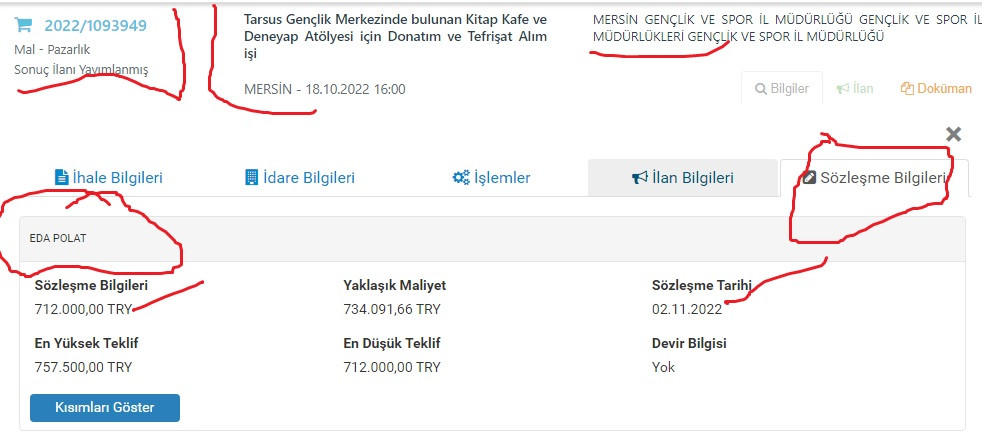Screen dimensions: 982x438
Task: Click the file icon on İhale Bilgileri
Action: pos(61,177)
